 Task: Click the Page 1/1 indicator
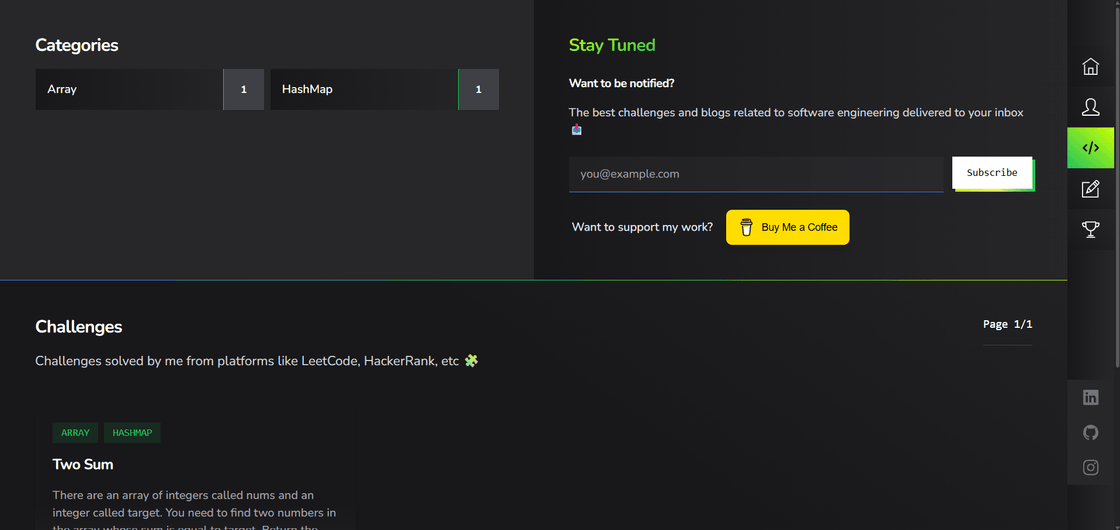1007,324
